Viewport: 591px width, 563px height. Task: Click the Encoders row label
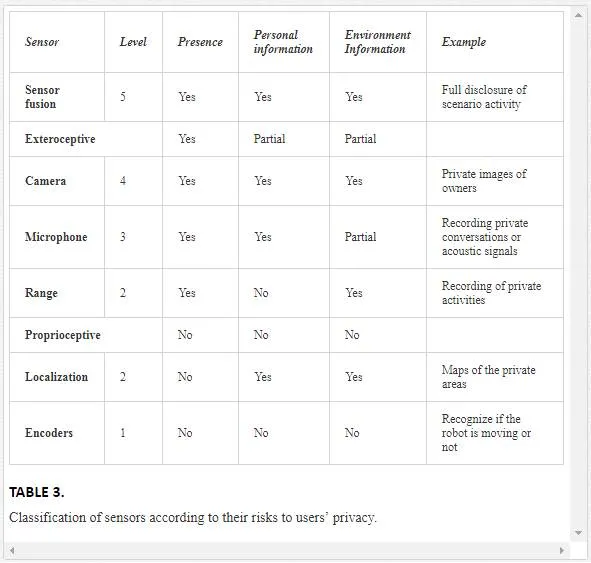point(49,433)
